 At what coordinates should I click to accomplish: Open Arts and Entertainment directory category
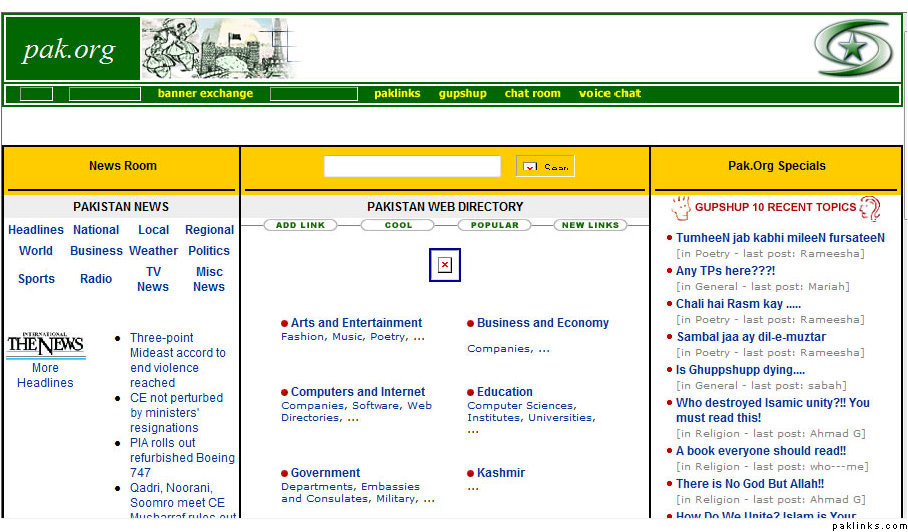coord(356,323)
